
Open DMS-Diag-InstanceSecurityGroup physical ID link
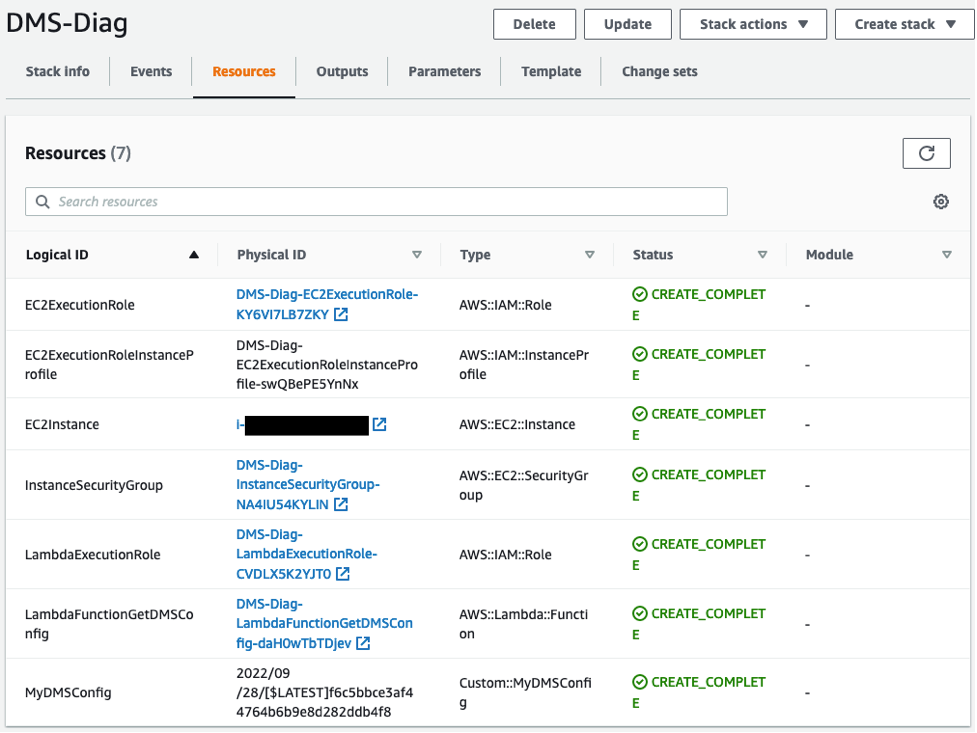click(x=308, y=485)
